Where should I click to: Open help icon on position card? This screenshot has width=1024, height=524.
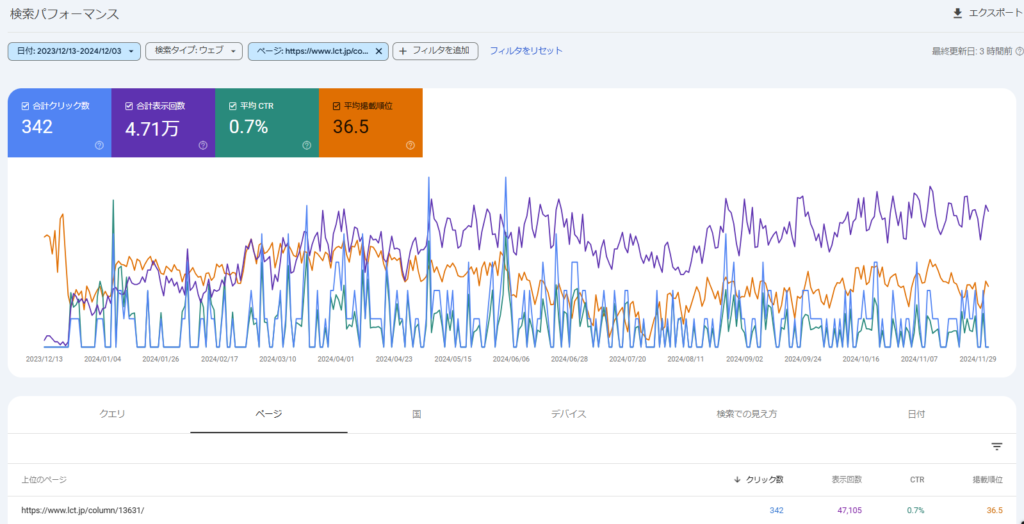tap(410, 145)
